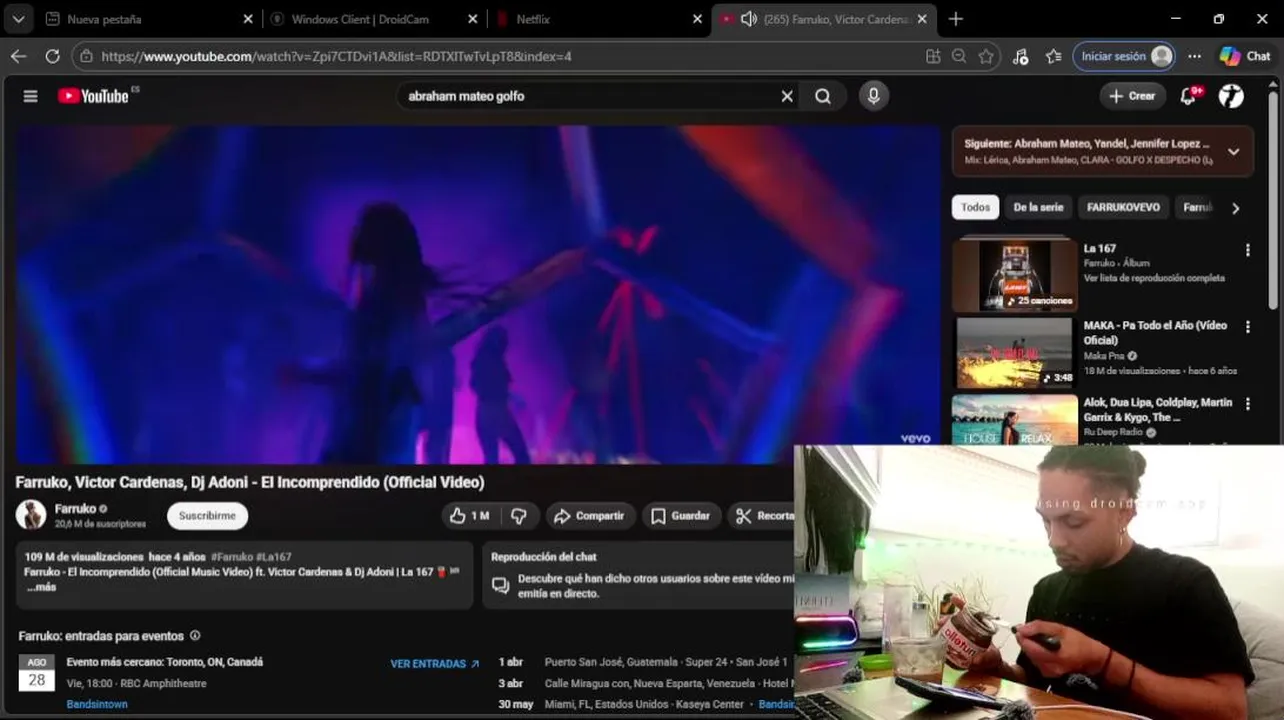1284x720 pixels.
Task: Click the Recortar clip button
Action: click(762, 516)
